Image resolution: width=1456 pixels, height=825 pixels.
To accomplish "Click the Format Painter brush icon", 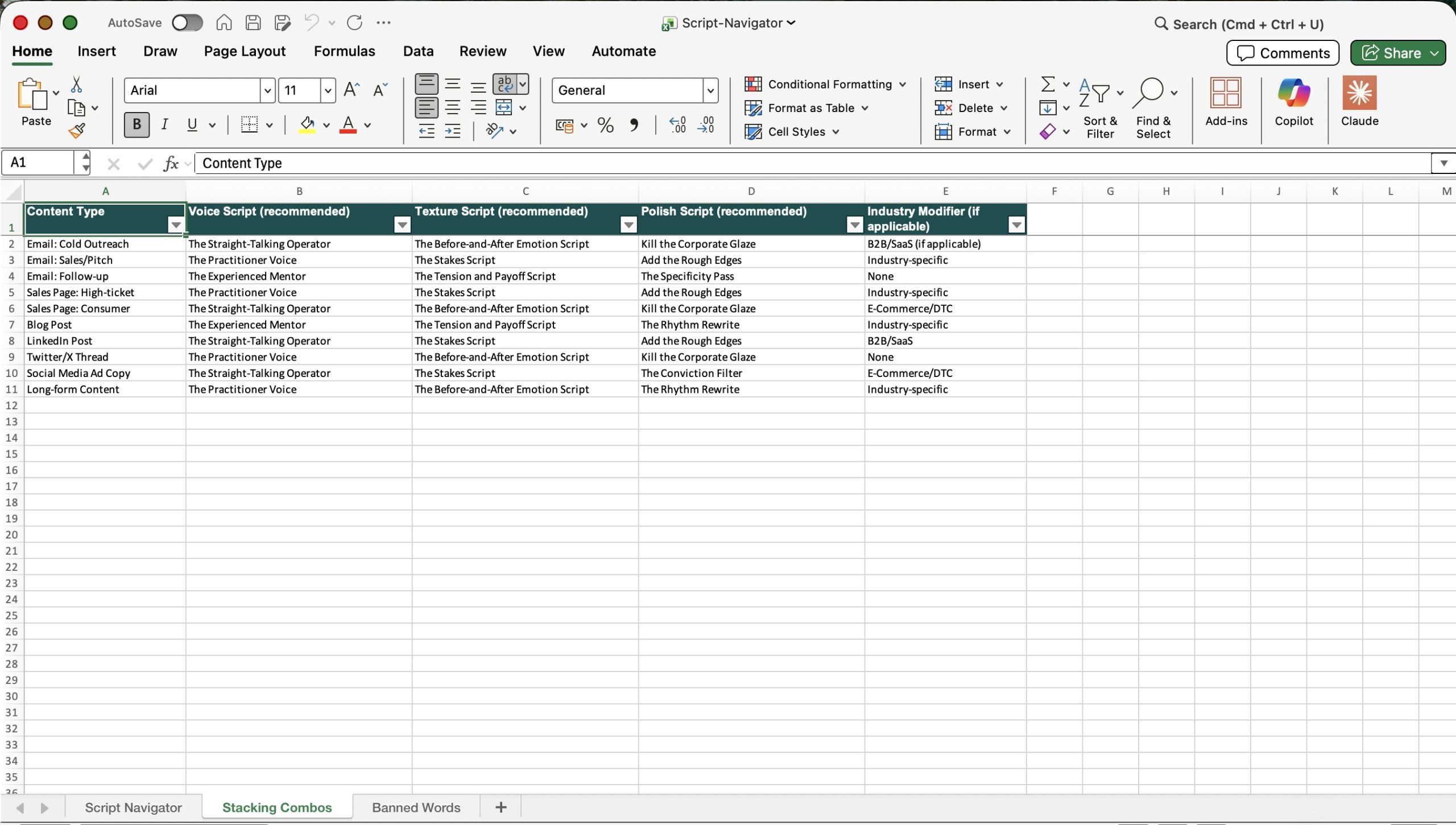I will 77,131.
